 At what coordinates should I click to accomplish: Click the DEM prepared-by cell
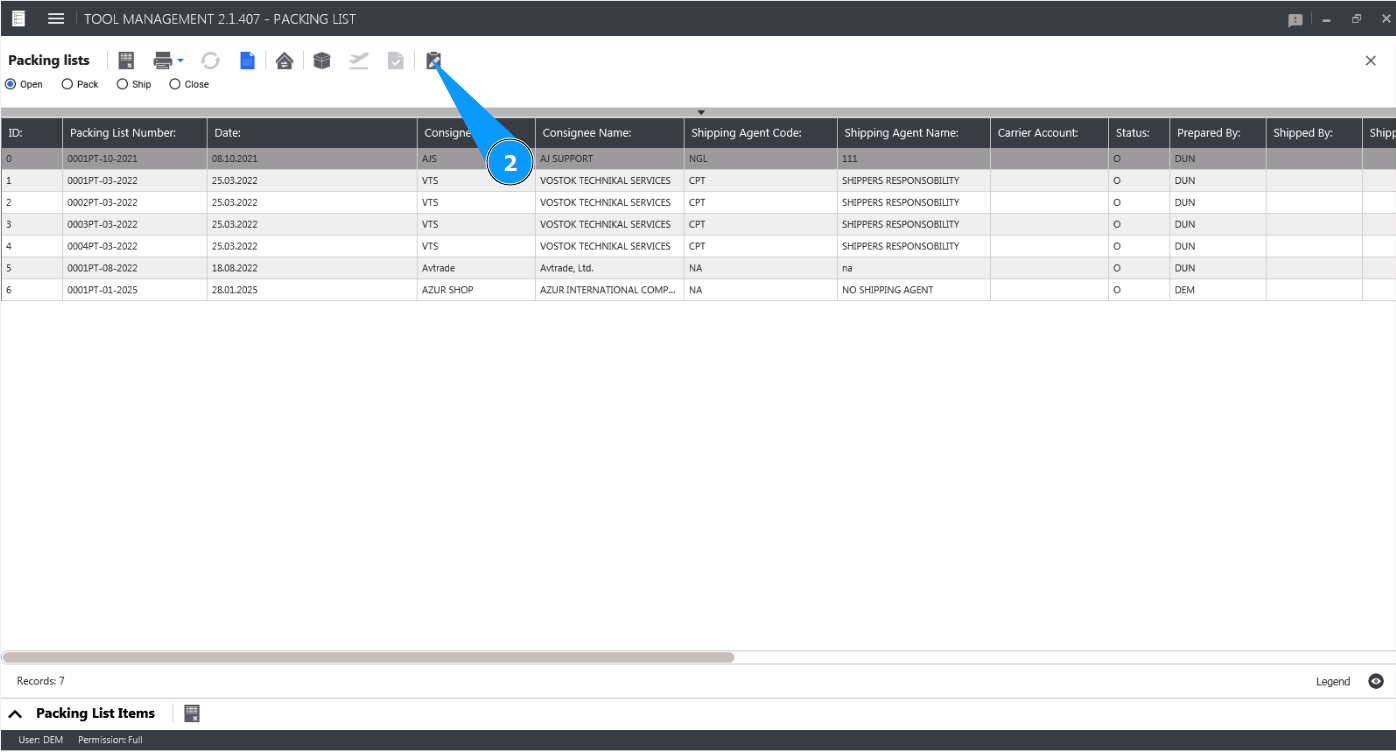pyautogui.click(x=1218, y=290)
